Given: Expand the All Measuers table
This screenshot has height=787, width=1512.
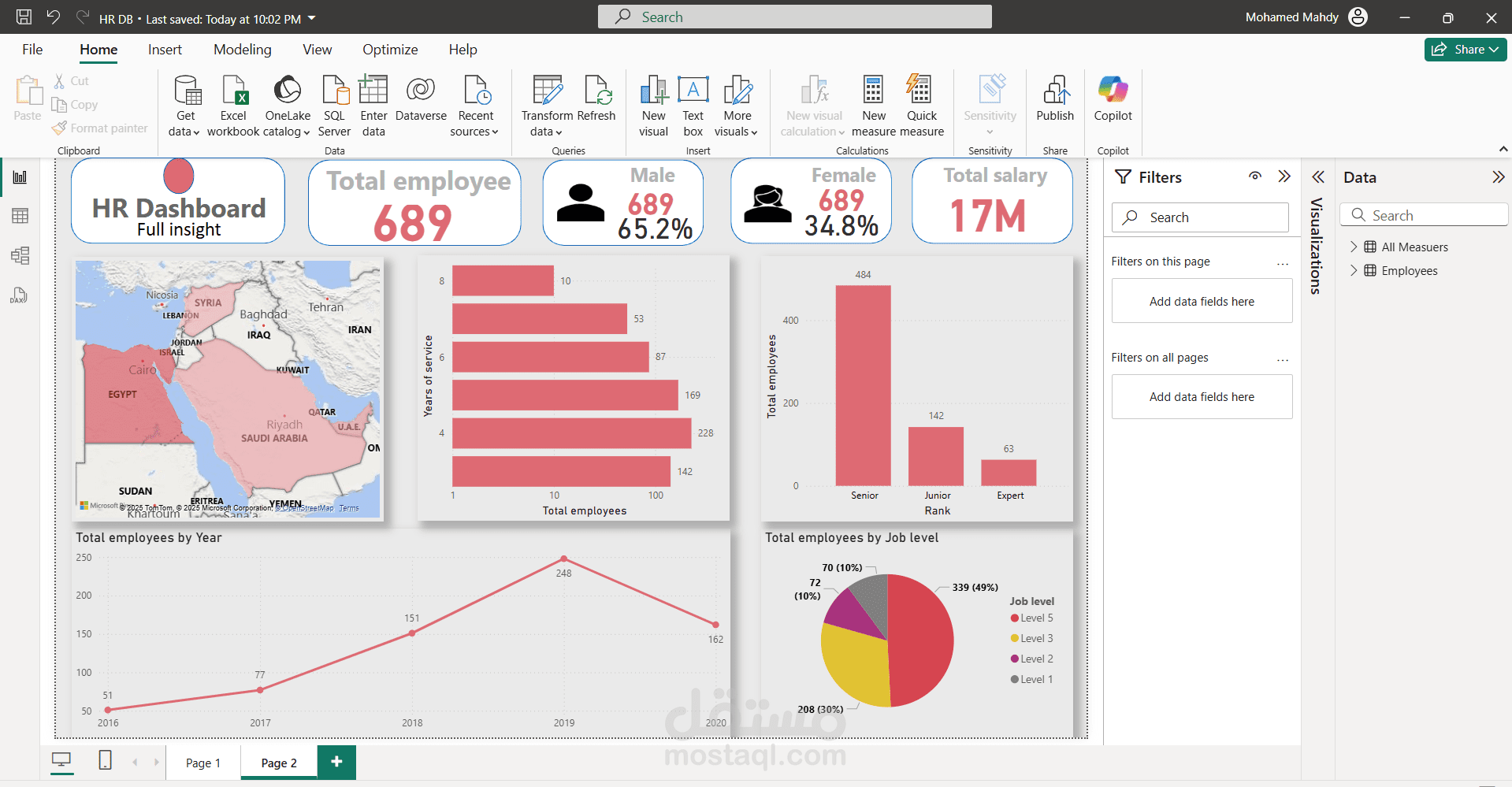Looking at the screenshot, I should (x=1354, y=247).
